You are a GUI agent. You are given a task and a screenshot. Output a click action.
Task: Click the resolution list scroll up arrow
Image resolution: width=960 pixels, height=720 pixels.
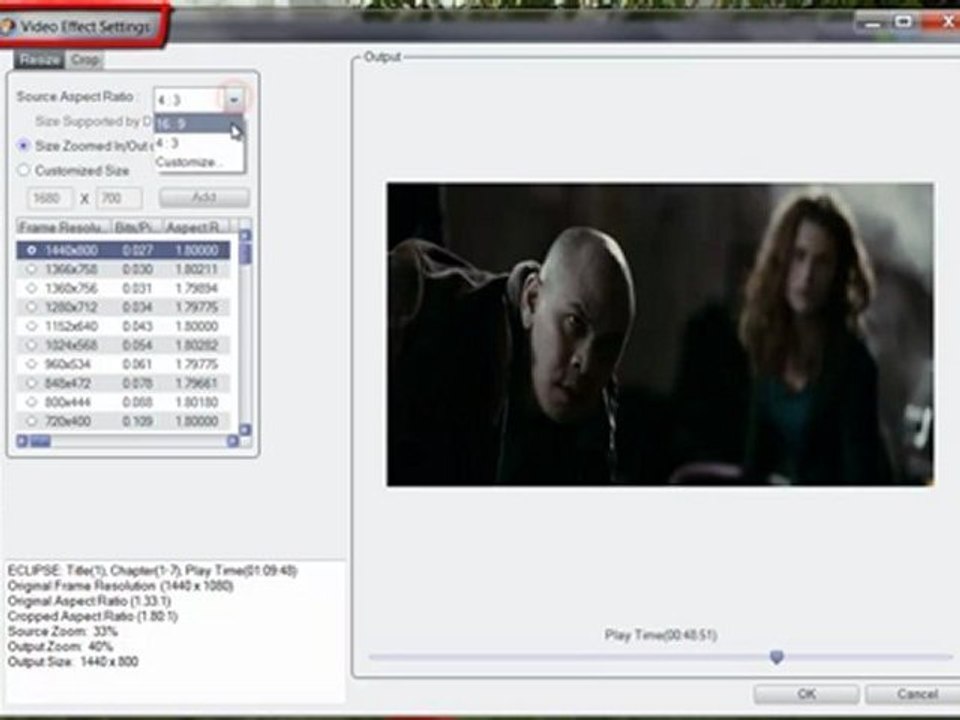[245, 235]
